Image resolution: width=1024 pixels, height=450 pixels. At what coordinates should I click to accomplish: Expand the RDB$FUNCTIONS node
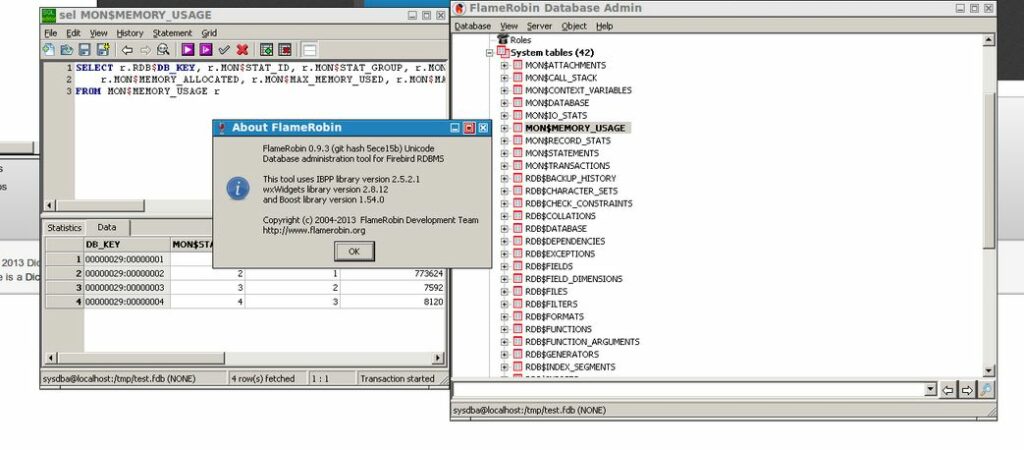point(504,329)
